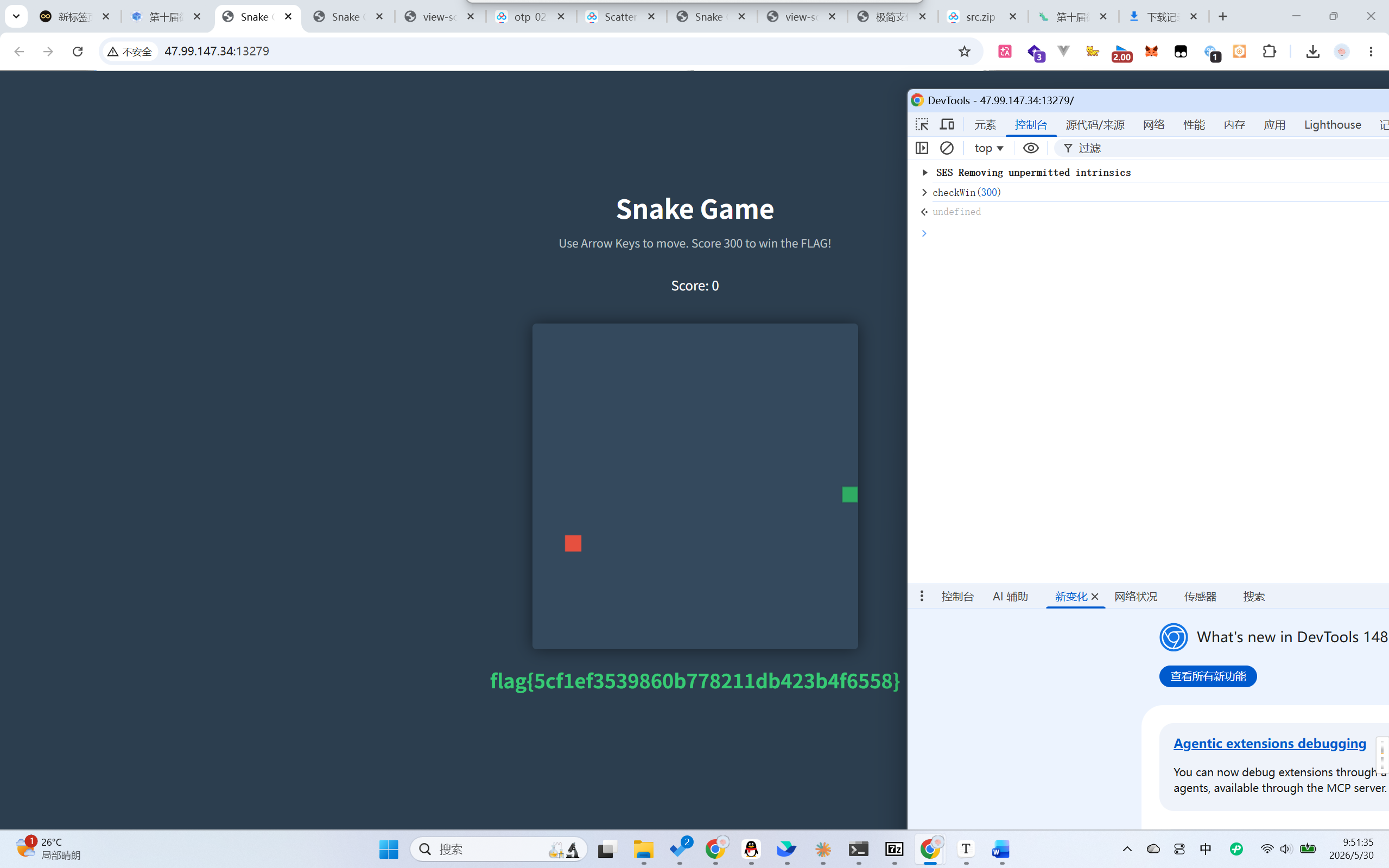Switch to the 应用 Application tab
This screenshot has height=868, width=1389.
(1274, 124)
